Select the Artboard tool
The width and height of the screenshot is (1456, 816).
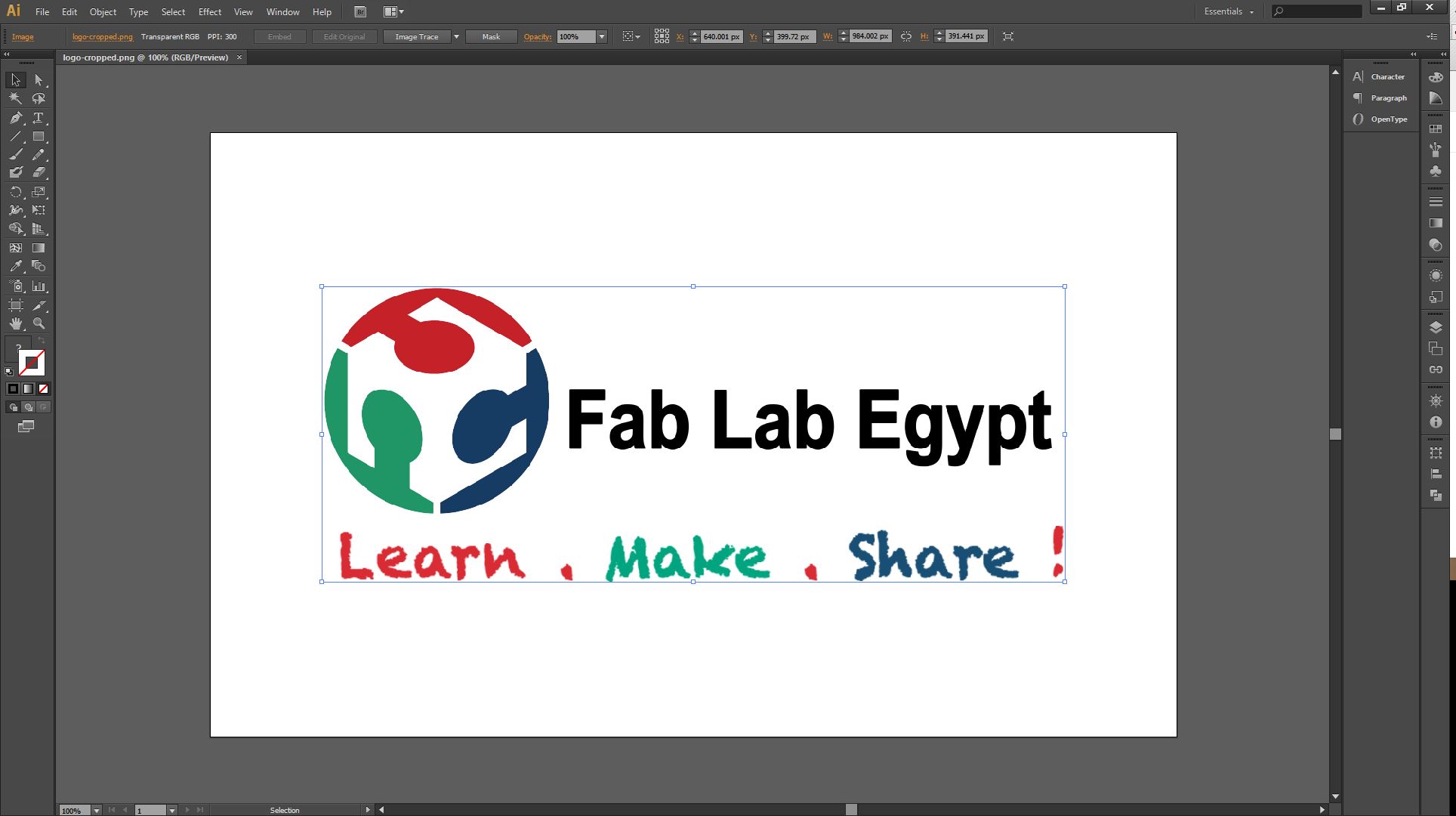click(15, 305)
